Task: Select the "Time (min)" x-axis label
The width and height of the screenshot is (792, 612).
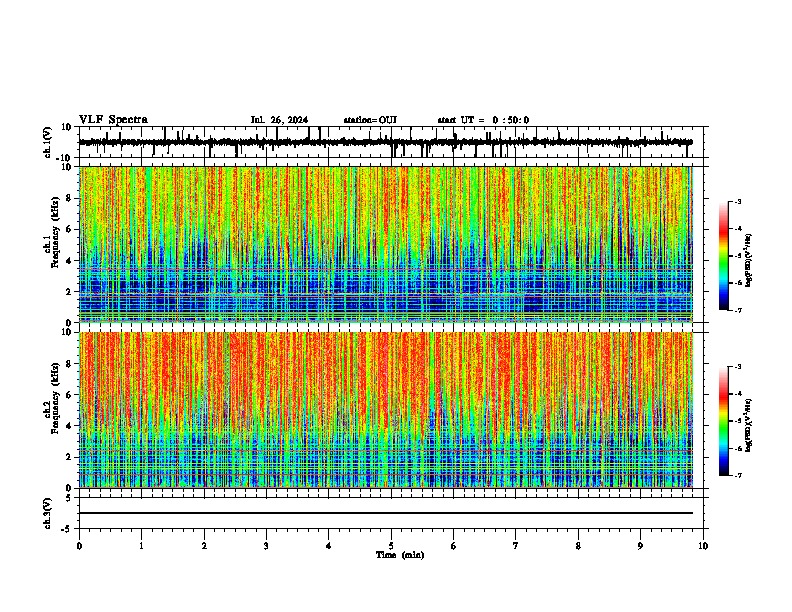Action: 400,555
